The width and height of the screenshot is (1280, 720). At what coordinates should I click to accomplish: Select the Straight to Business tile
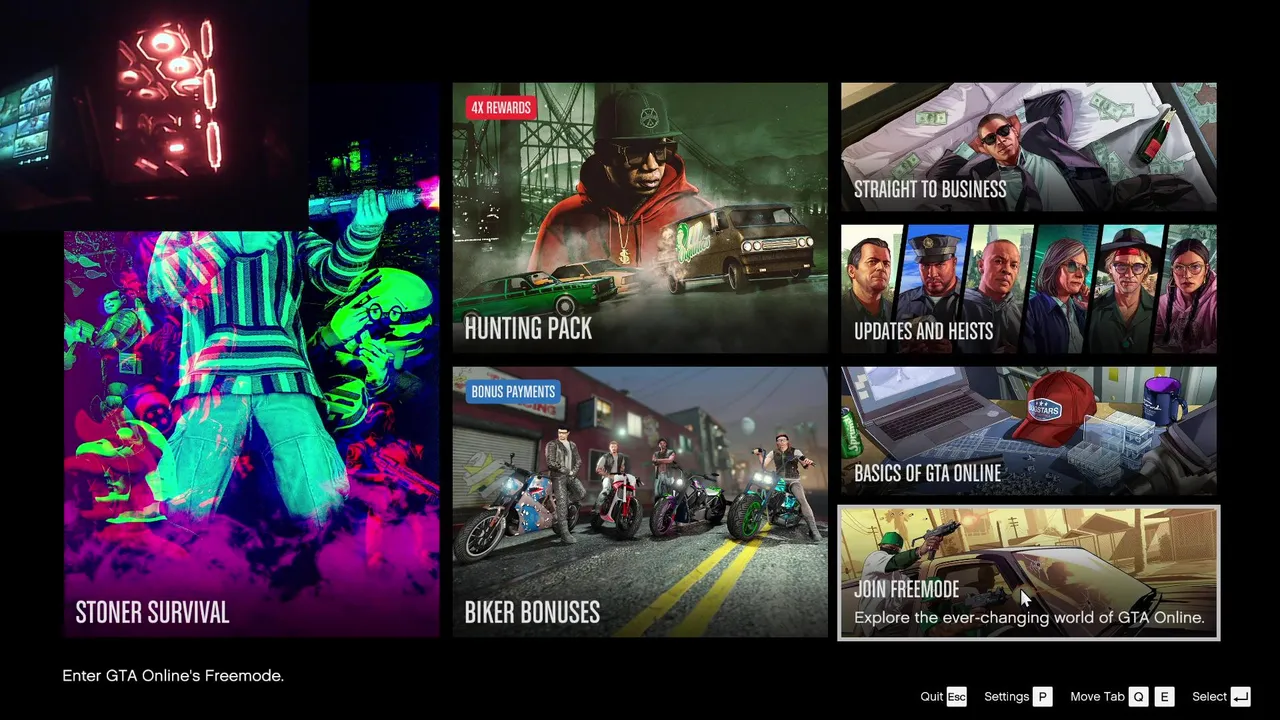(1029, 147)
